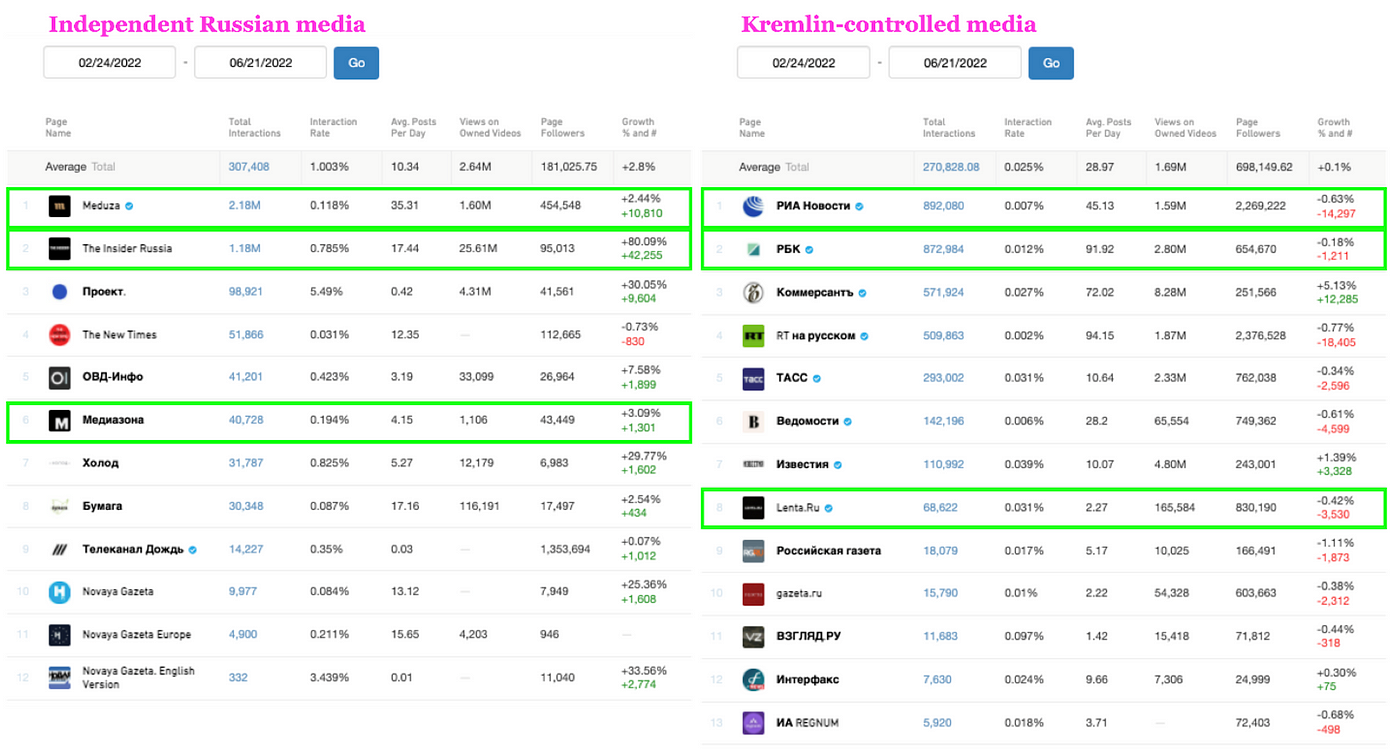The image size is (1400, 756).
Task: Select The Insider Russia logo icon
Action: pos(60,249)
